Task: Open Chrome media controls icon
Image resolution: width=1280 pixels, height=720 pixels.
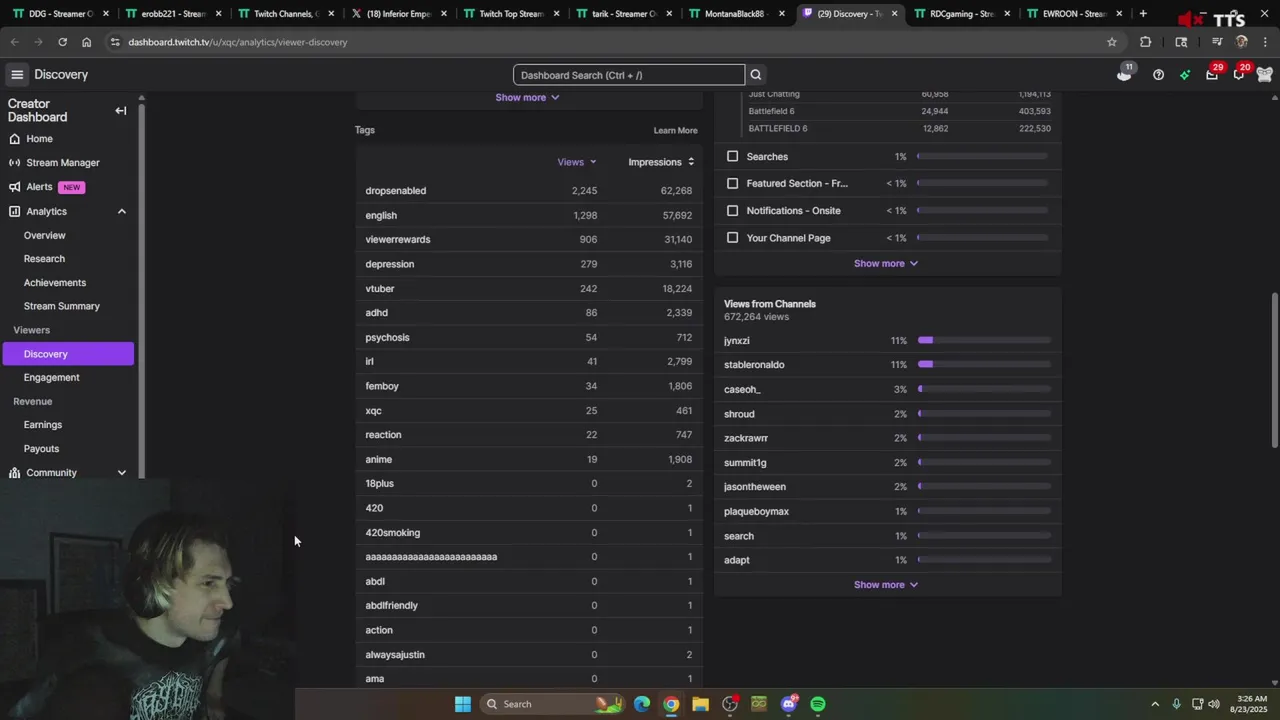Action: click(x=1217, y=42)
